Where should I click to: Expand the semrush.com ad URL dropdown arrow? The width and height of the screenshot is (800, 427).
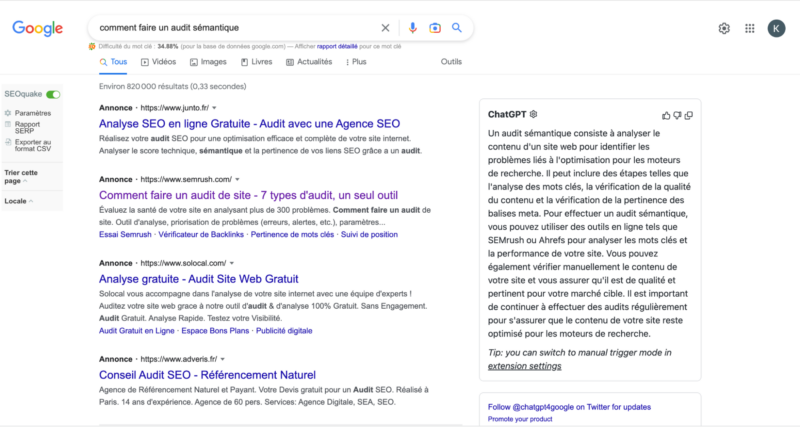pos(237,180)
